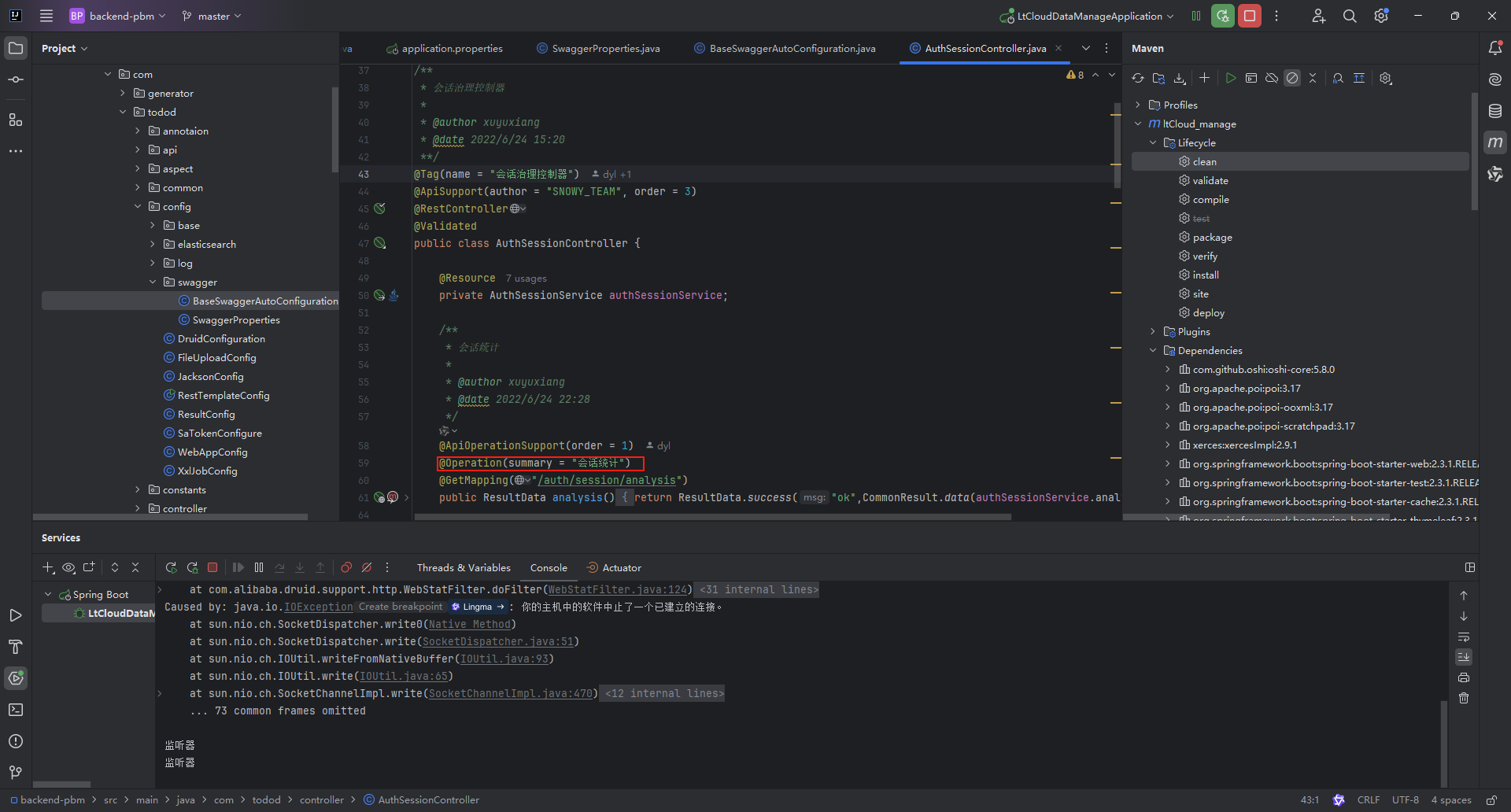The height and width of the screenshot is (812, 1511).
Task: Pause the program in the debugger
Action: click(259, 567)
